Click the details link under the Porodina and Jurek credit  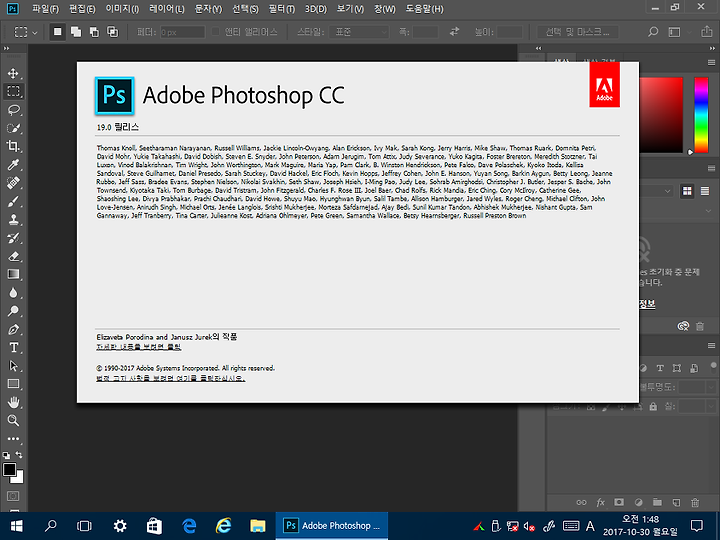pyautogui.click(x=139, y=347)
